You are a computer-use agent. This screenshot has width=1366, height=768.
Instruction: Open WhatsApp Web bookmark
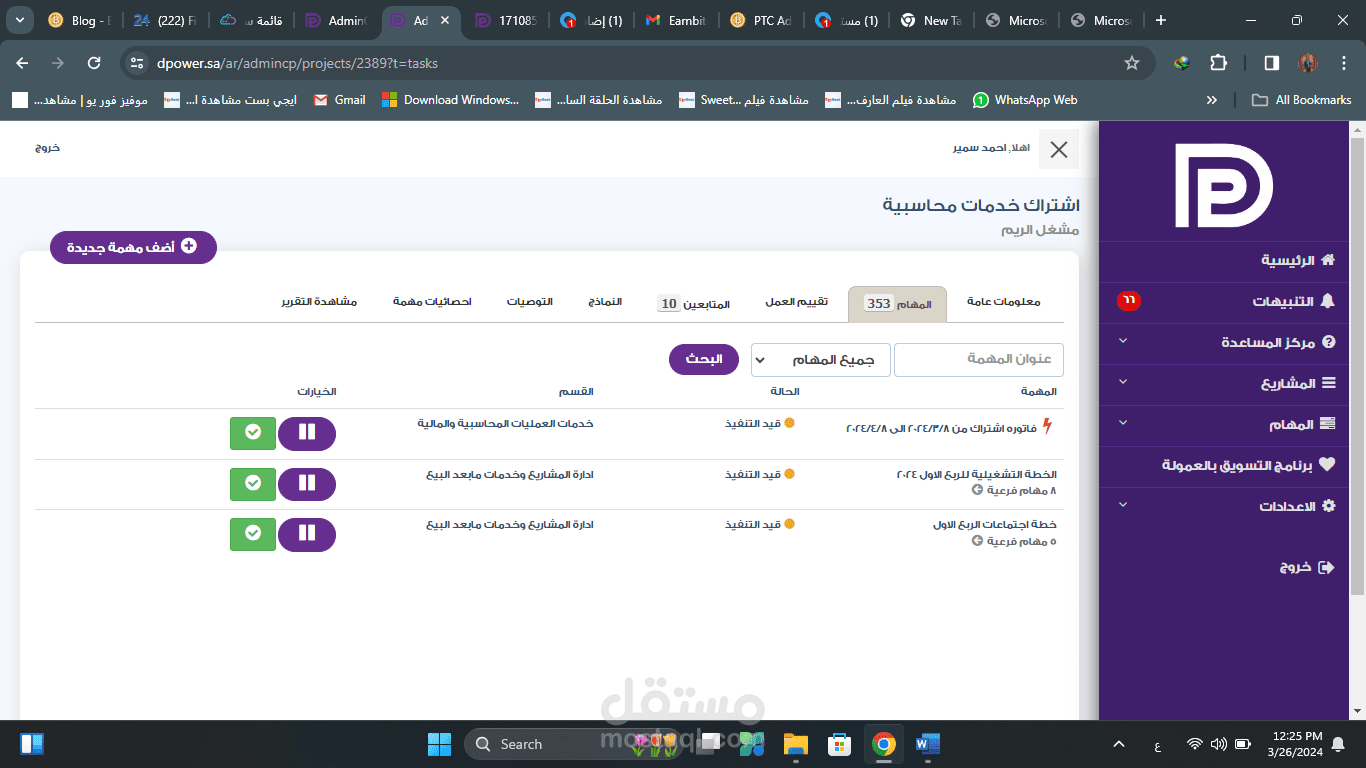pyautogui.click(x=1025, y=100)
